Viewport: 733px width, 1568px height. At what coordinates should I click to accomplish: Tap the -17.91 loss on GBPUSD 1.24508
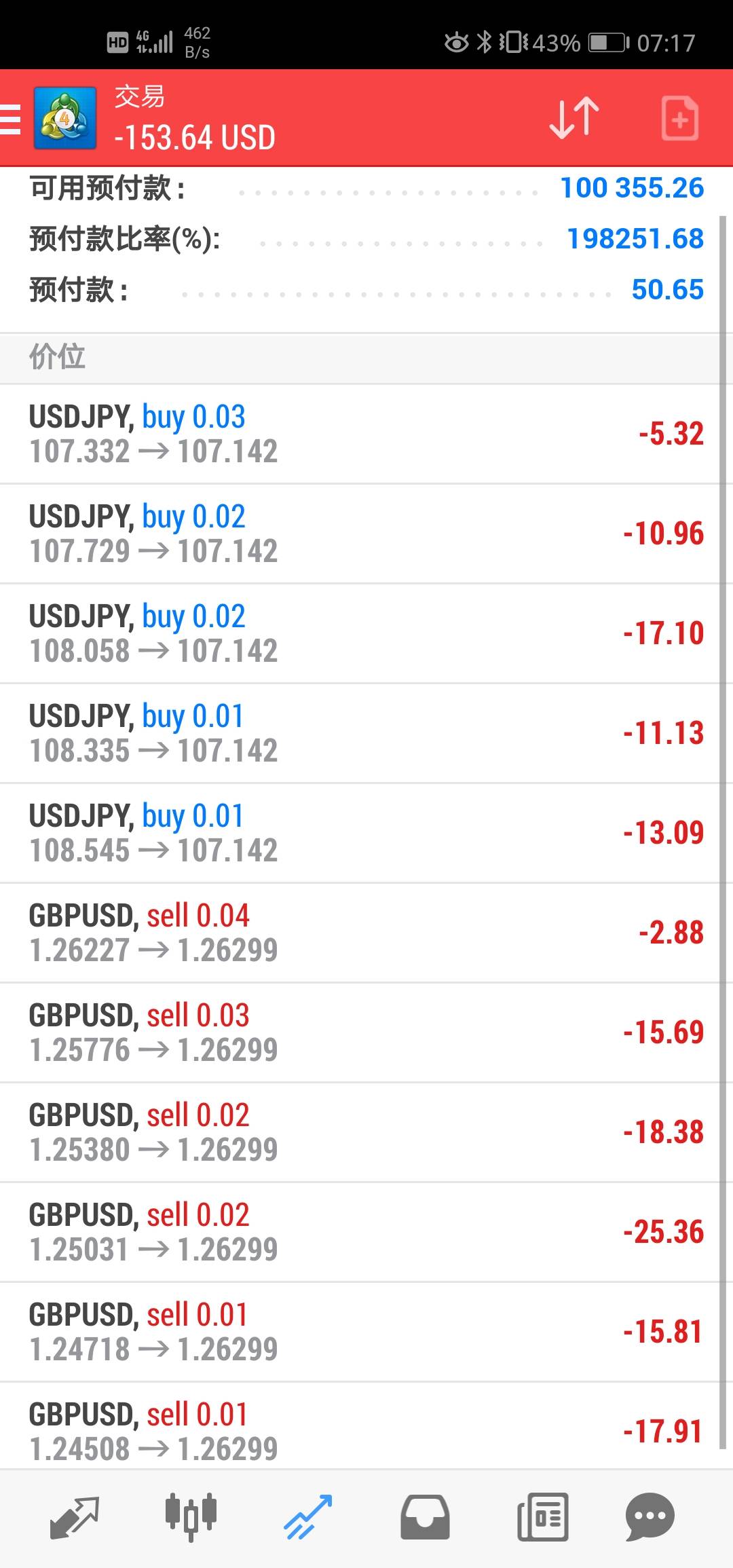663,1432
